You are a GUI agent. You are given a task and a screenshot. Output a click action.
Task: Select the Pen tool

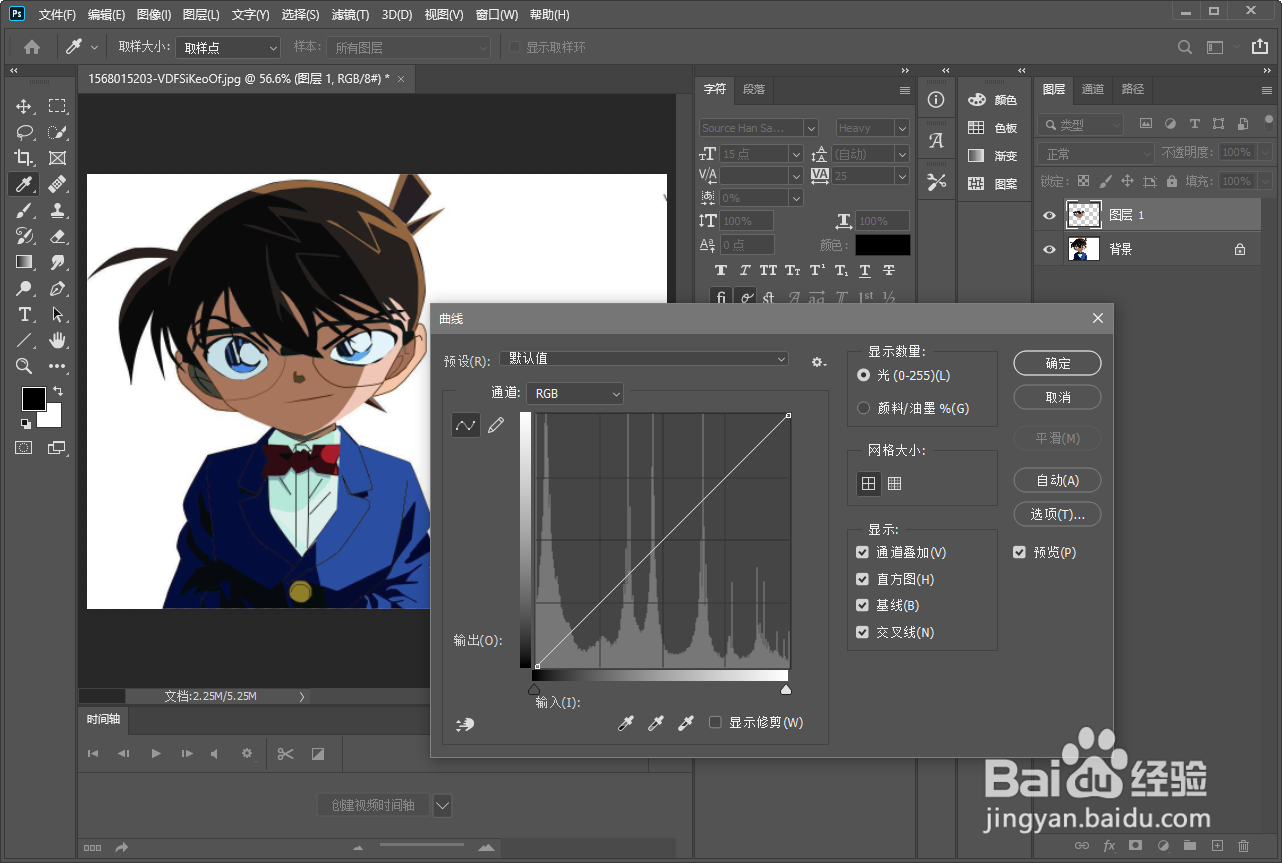[x=58, y=288]
